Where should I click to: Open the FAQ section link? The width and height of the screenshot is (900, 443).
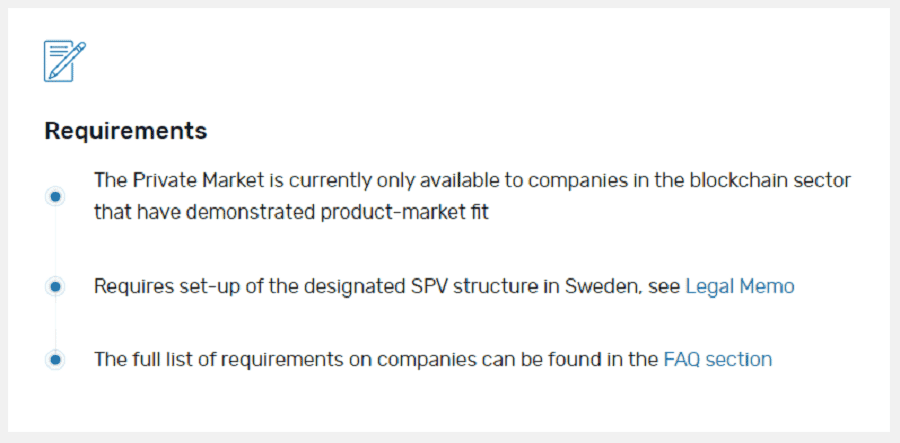coord(717,360)
